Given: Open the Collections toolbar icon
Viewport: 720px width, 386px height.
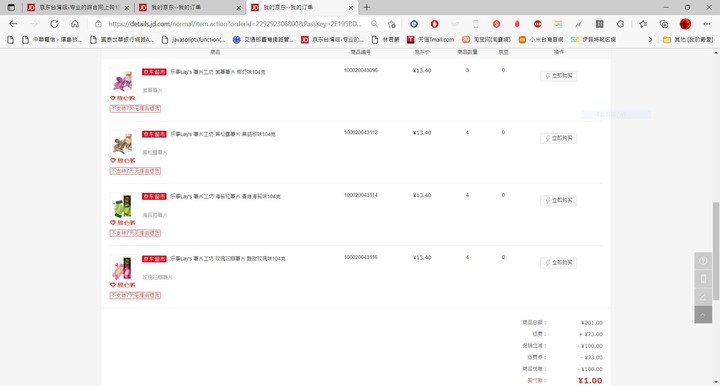Looking at the screenshot, I should pyautogui.click(x=664, y=24).
